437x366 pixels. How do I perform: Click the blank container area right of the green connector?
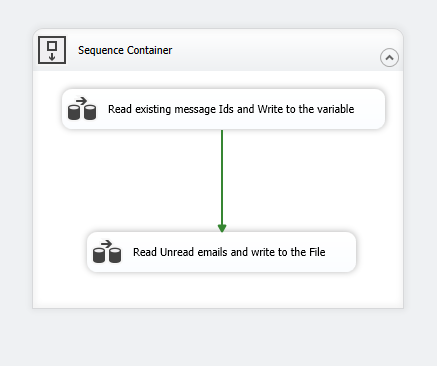point(310,180)
